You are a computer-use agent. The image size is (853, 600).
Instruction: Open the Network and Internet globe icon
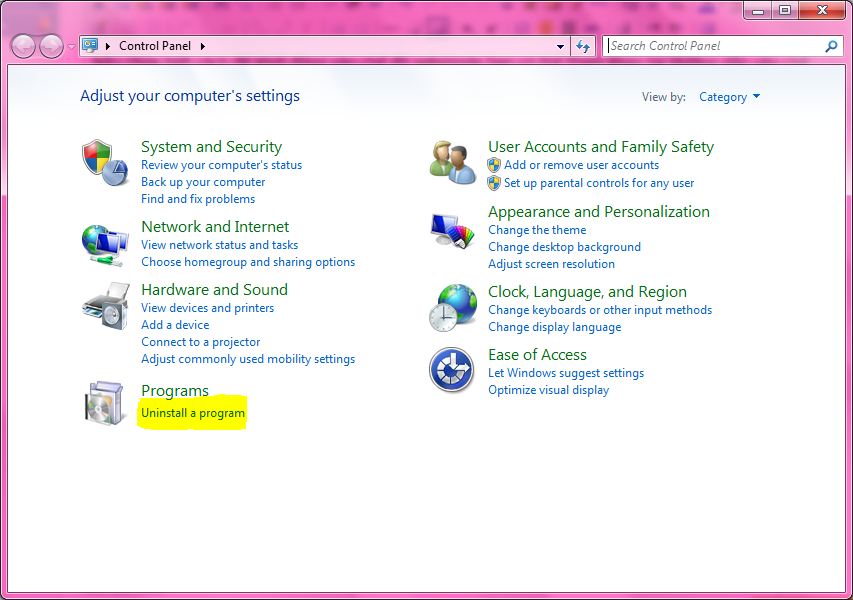105,245
